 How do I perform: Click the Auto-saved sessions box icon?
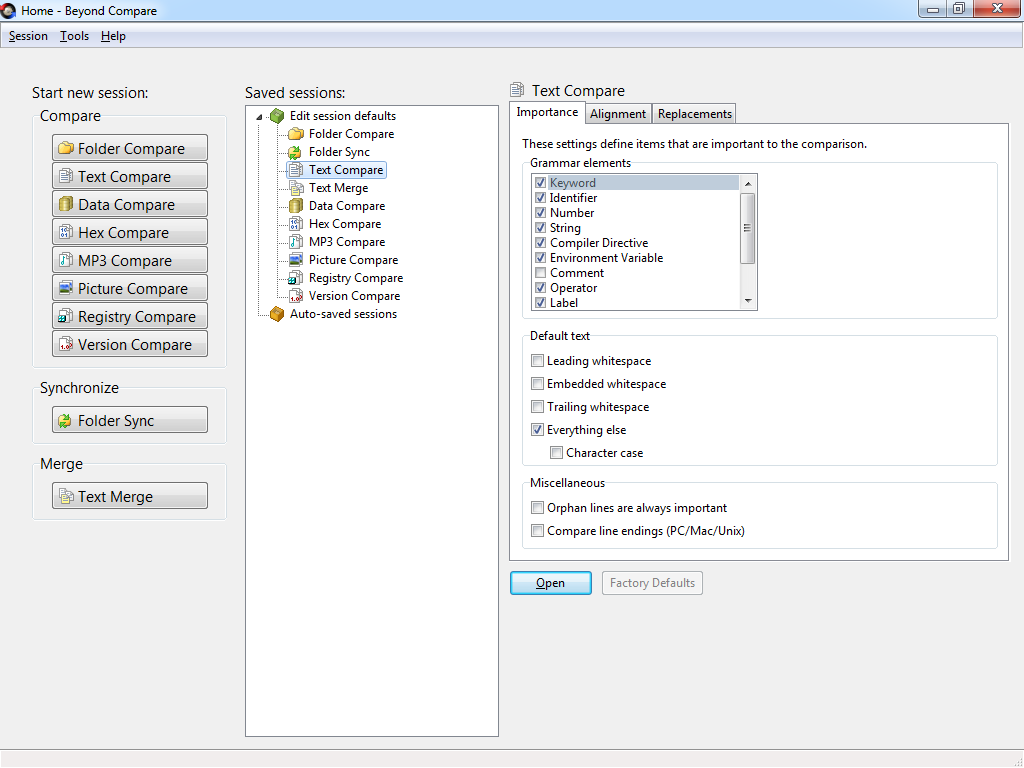[277, 314]
